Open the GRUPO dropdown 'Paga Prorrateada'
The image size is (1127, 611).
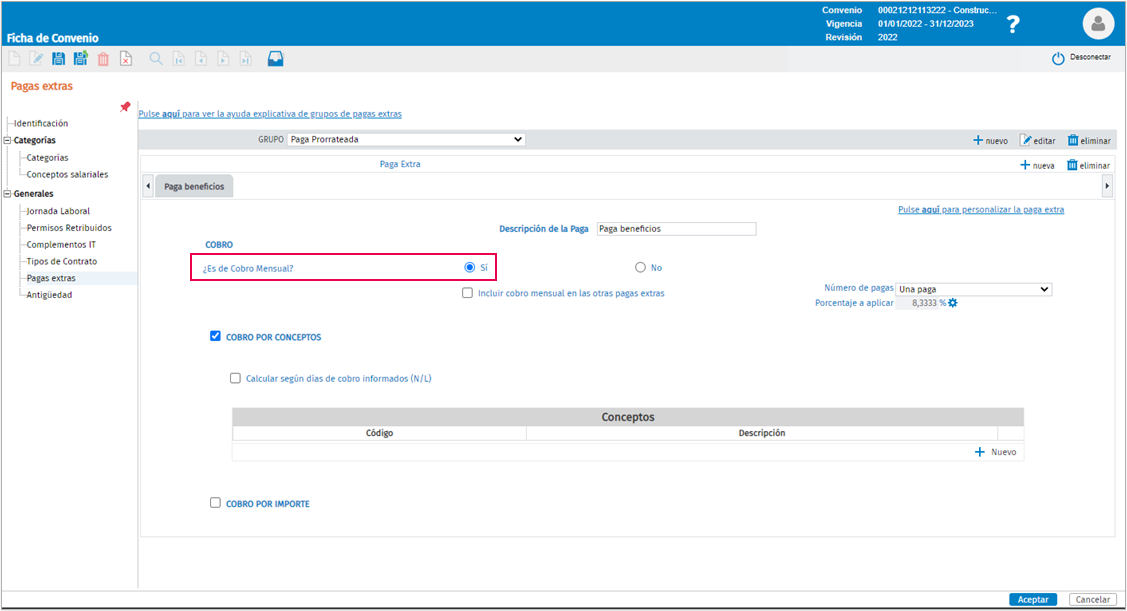coord(406,139)
